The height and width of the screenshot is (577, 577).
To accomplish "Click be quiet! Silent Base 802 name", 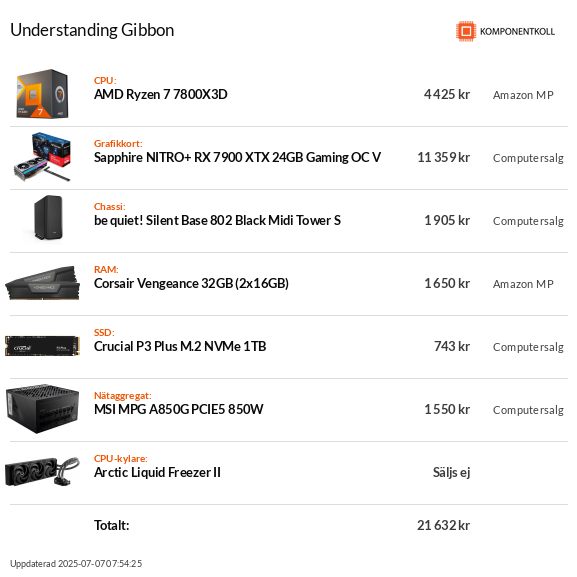I will [217, 220].
